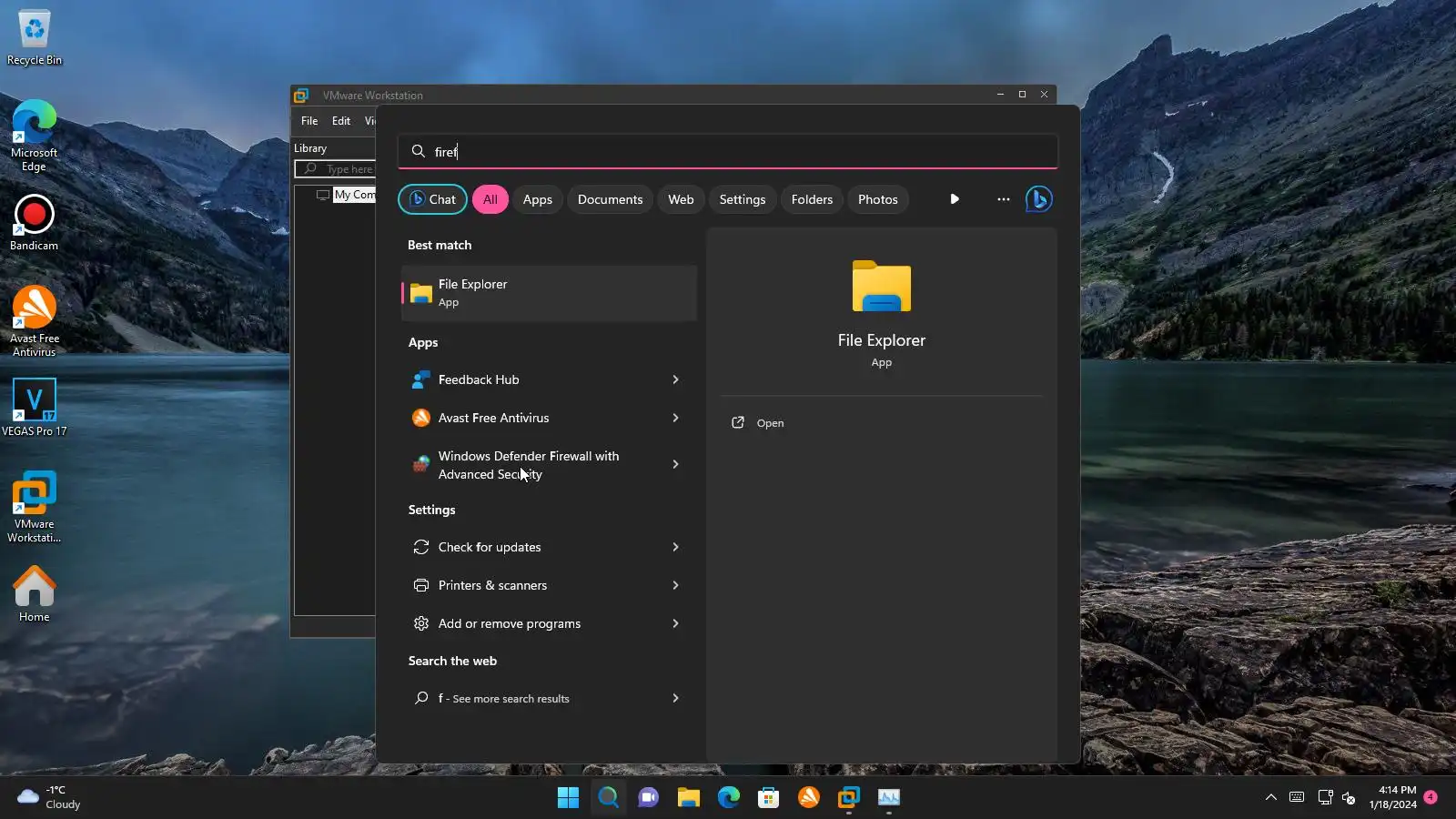Switch to VMware Workstation on the taskbar

[848, 797]
